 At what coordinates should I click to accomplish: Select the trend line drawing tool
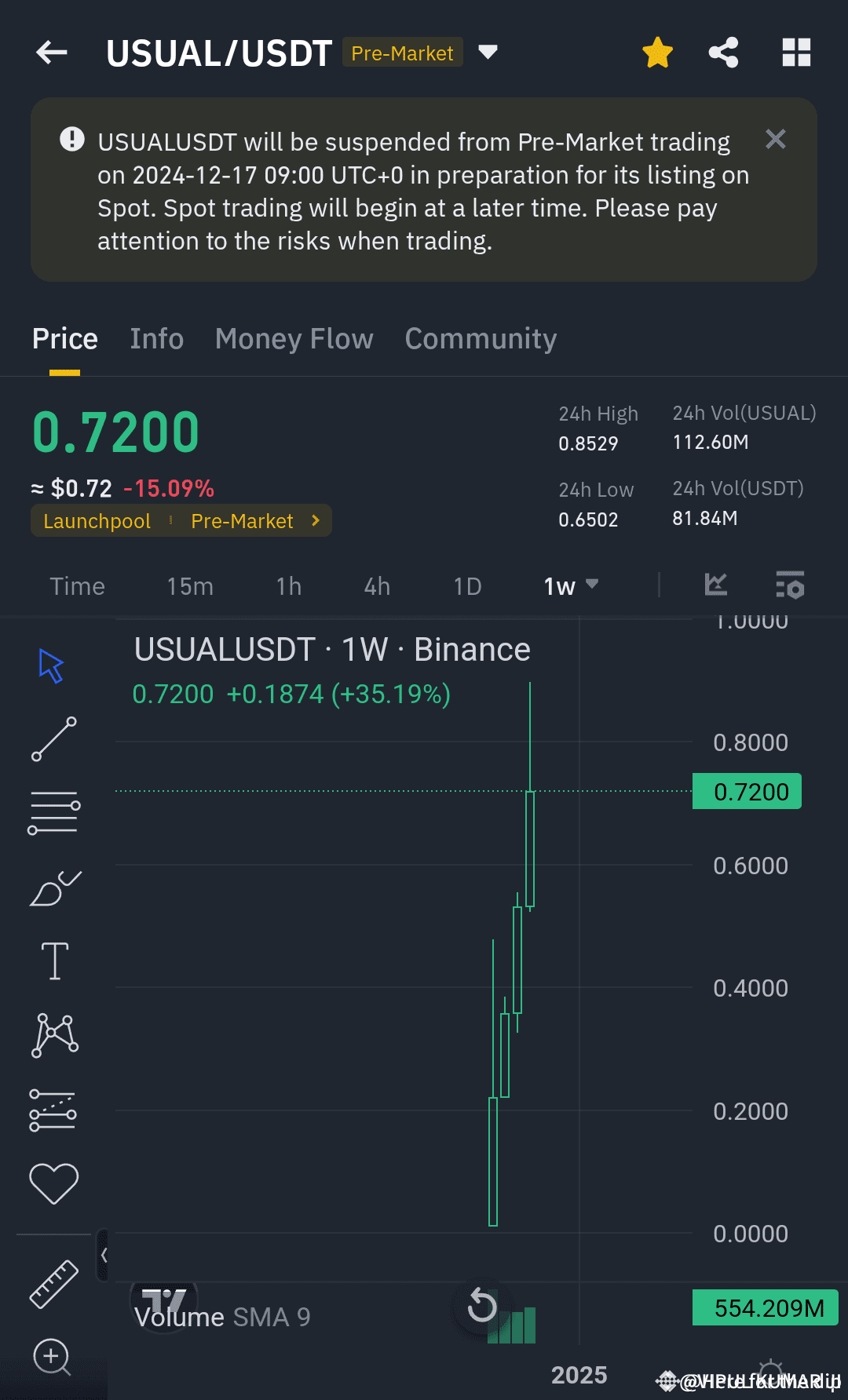pyautogui.click(x=54, y=738)
